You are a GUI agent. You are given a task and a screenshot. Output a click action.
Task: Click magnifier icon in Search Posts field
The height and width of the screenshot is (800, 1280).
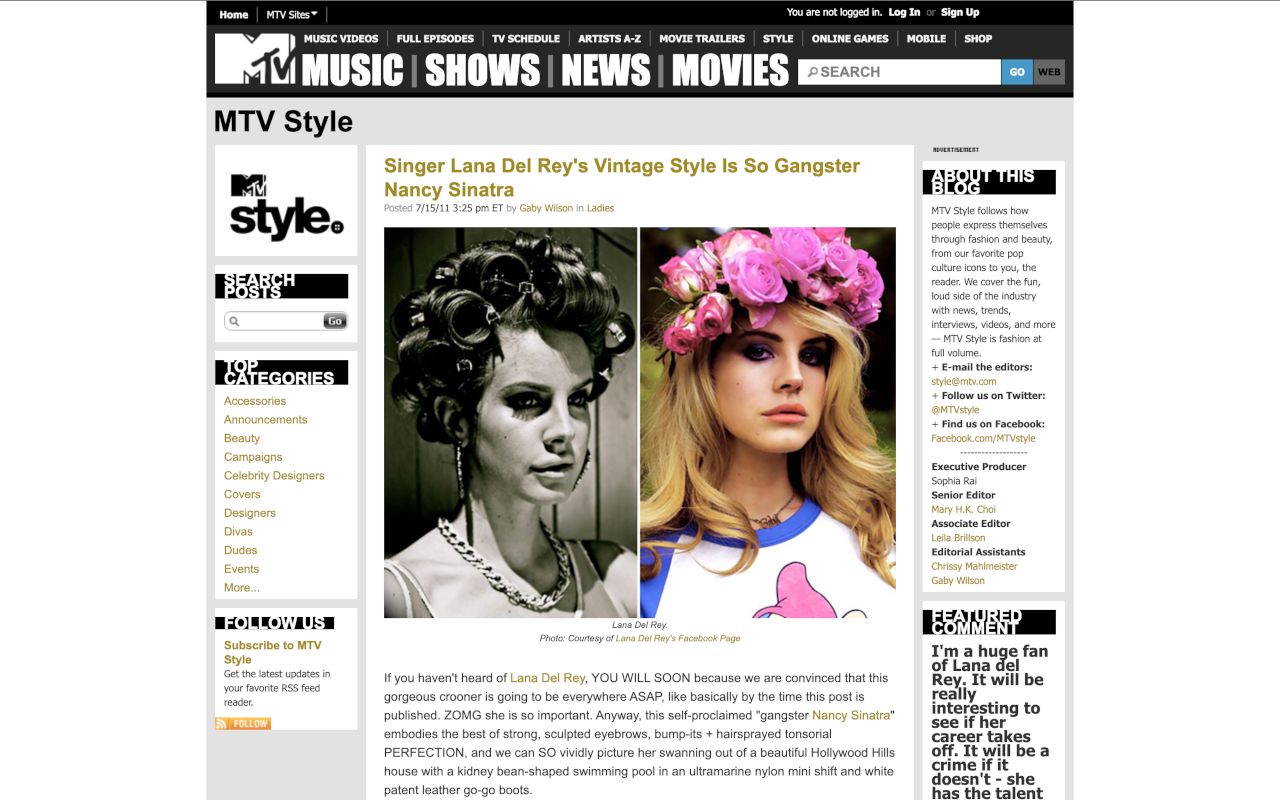[234, 321]
